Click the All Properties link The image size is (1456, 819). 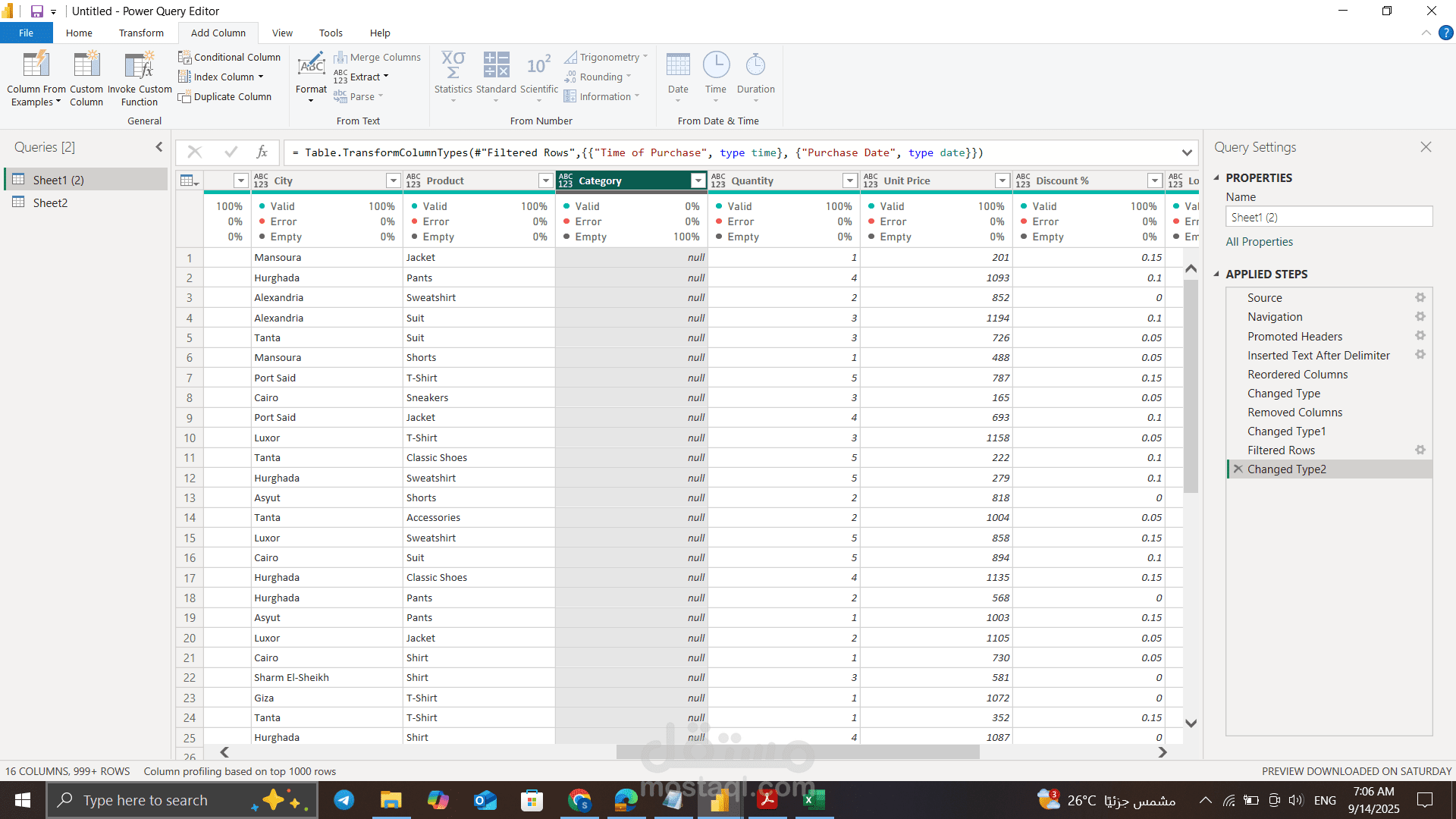click(1259, 242)
